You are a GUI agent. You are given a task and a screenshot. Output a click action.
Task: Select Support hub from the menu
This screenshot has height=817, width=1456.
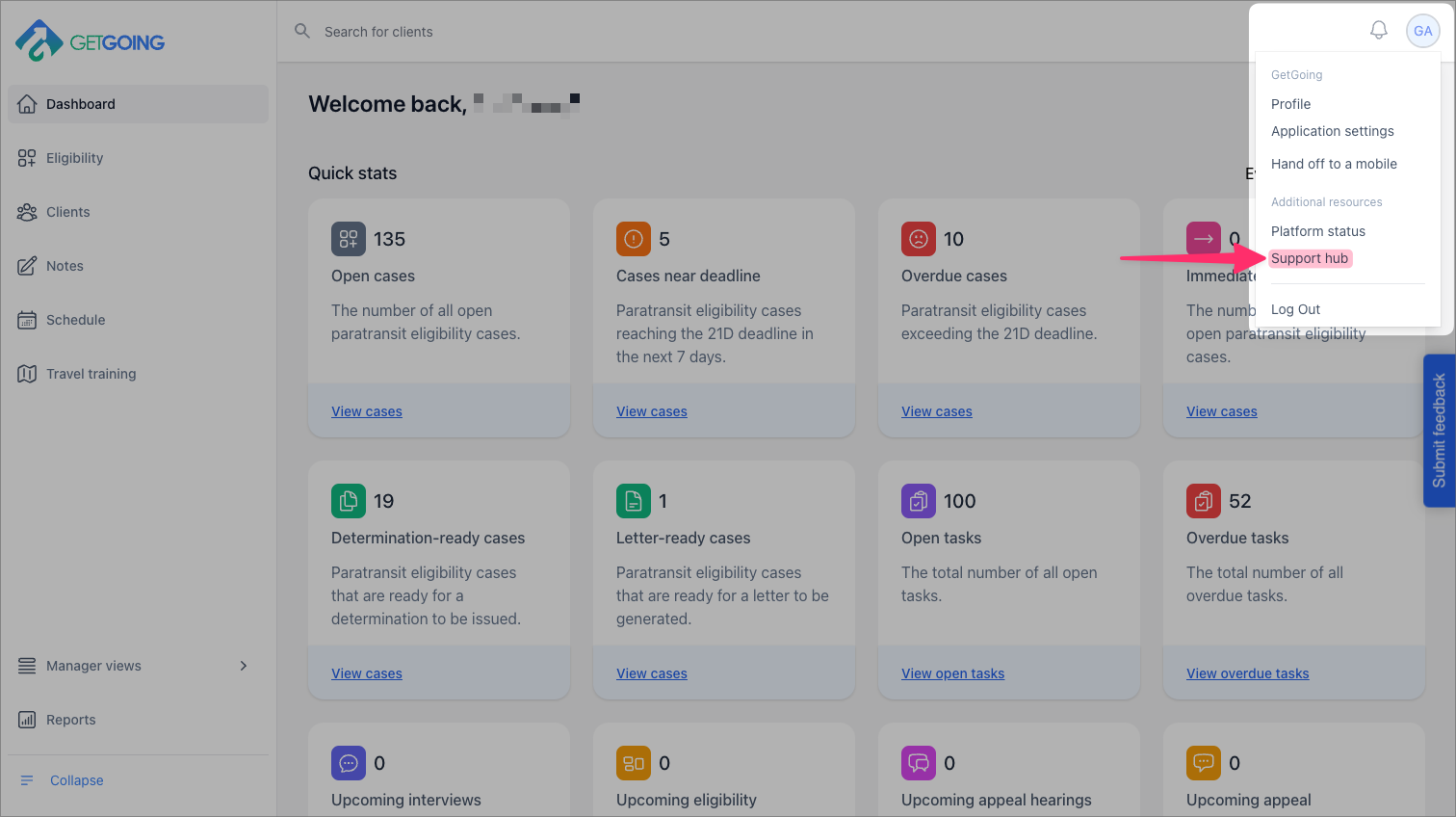click(x=1310, y=258)
